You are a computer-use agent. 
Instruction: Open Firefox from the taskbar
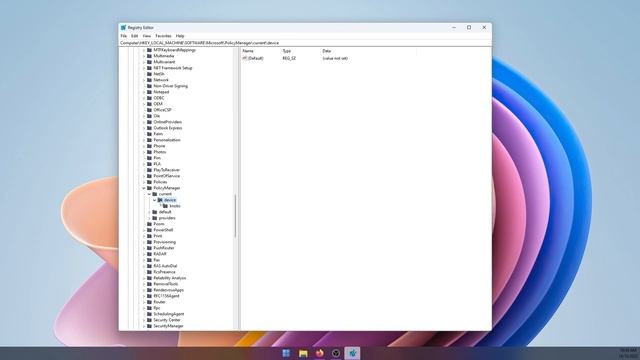(x=320, y=353)
